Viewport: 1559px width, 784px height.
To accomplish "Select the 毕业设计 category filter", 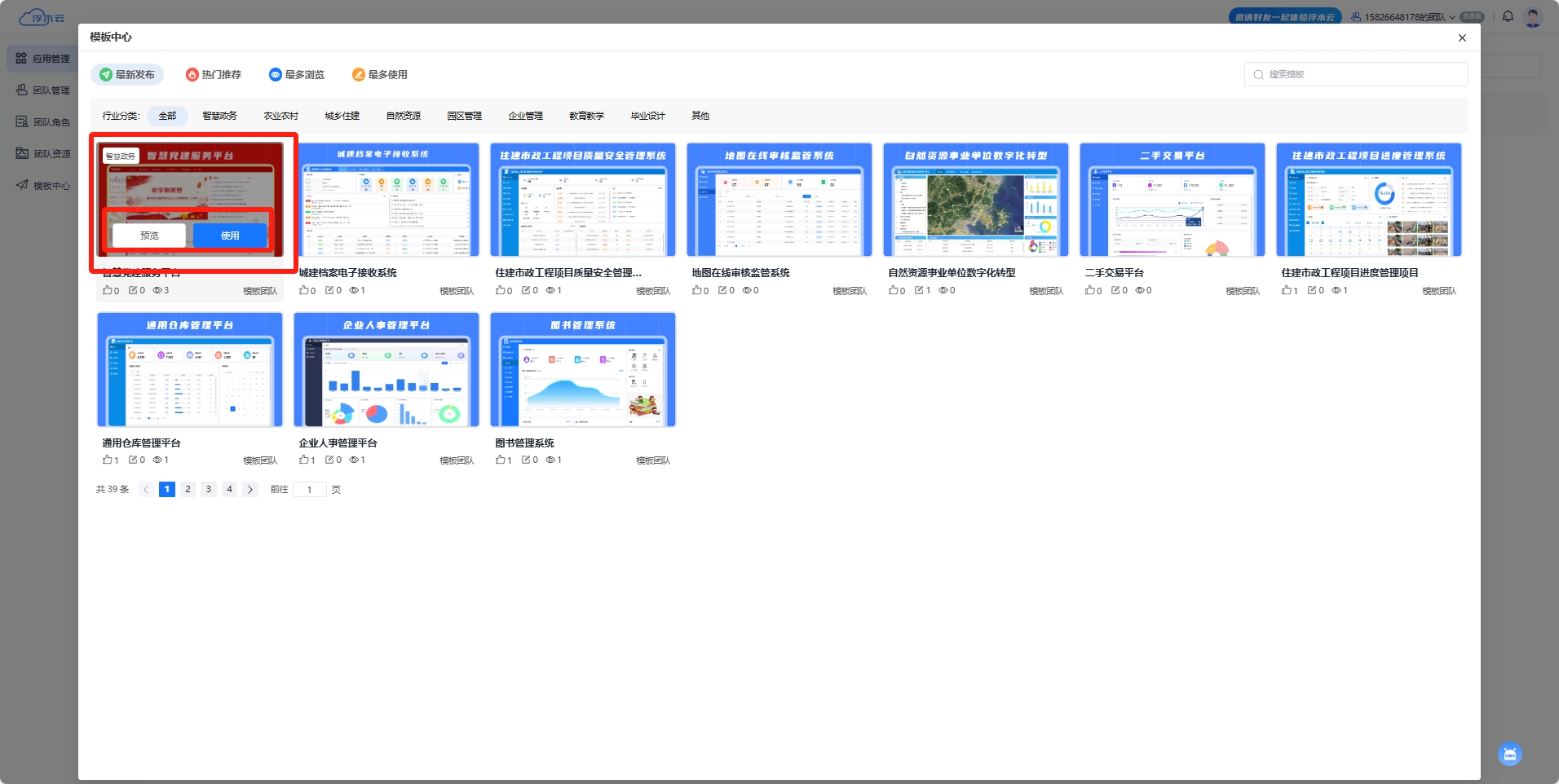I will click(647, 116).
